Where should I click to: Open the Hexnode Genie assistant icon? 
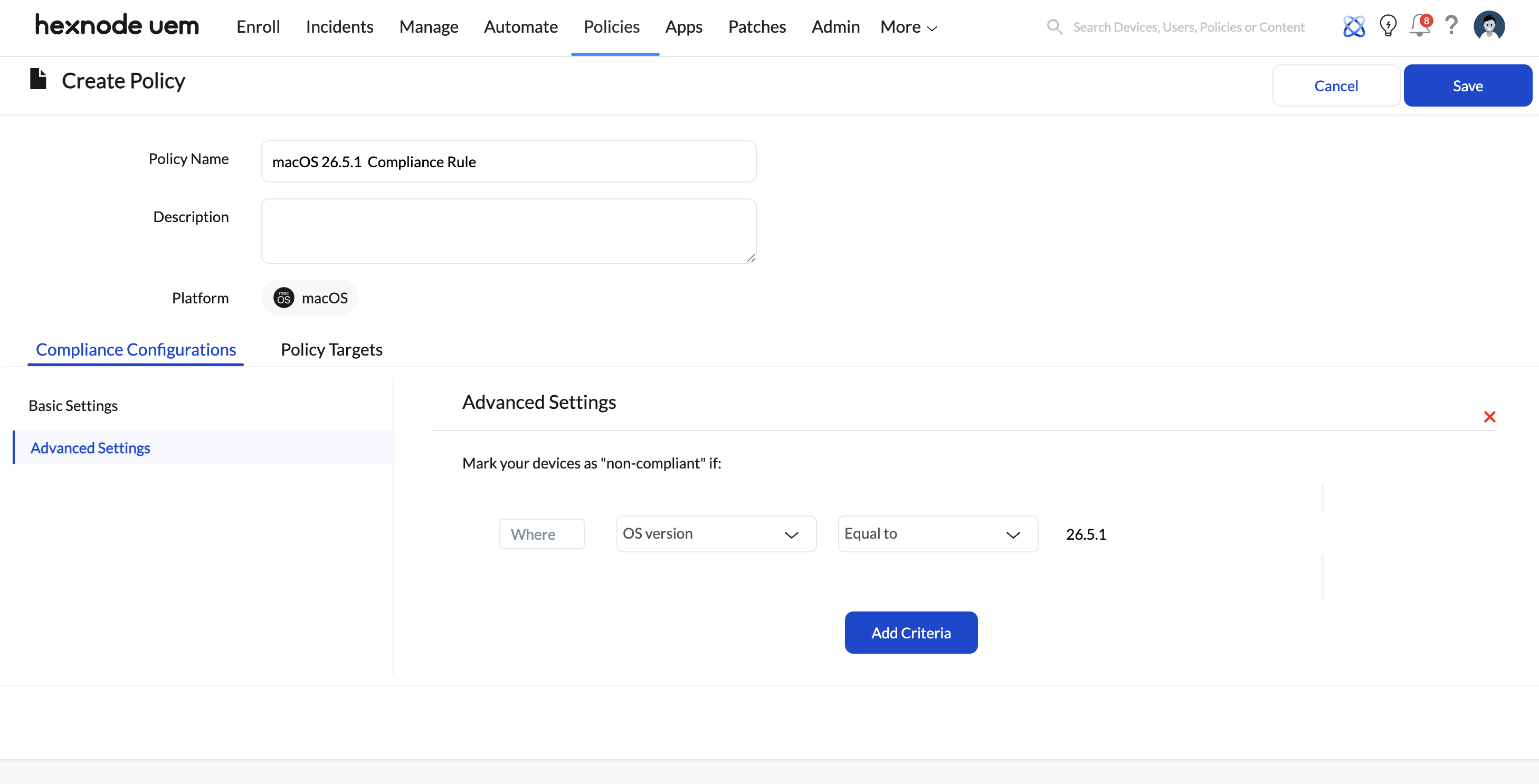1354,26
